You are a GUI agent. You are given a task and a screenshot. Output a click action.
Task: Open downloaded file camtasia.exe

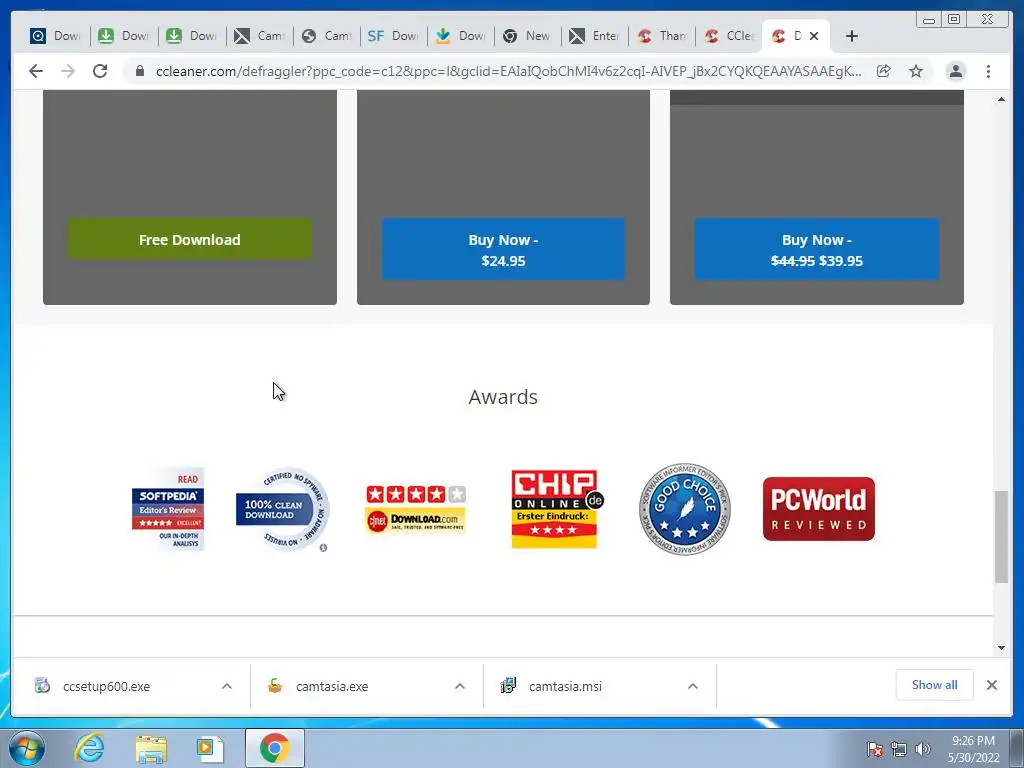point(332,686)
